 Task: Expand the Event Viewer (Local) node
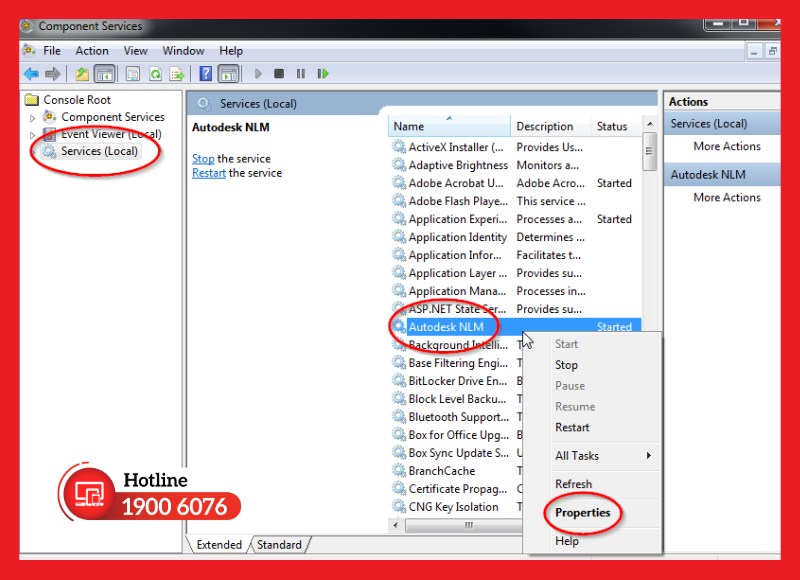pyautogui.click(x=33, y=135)
